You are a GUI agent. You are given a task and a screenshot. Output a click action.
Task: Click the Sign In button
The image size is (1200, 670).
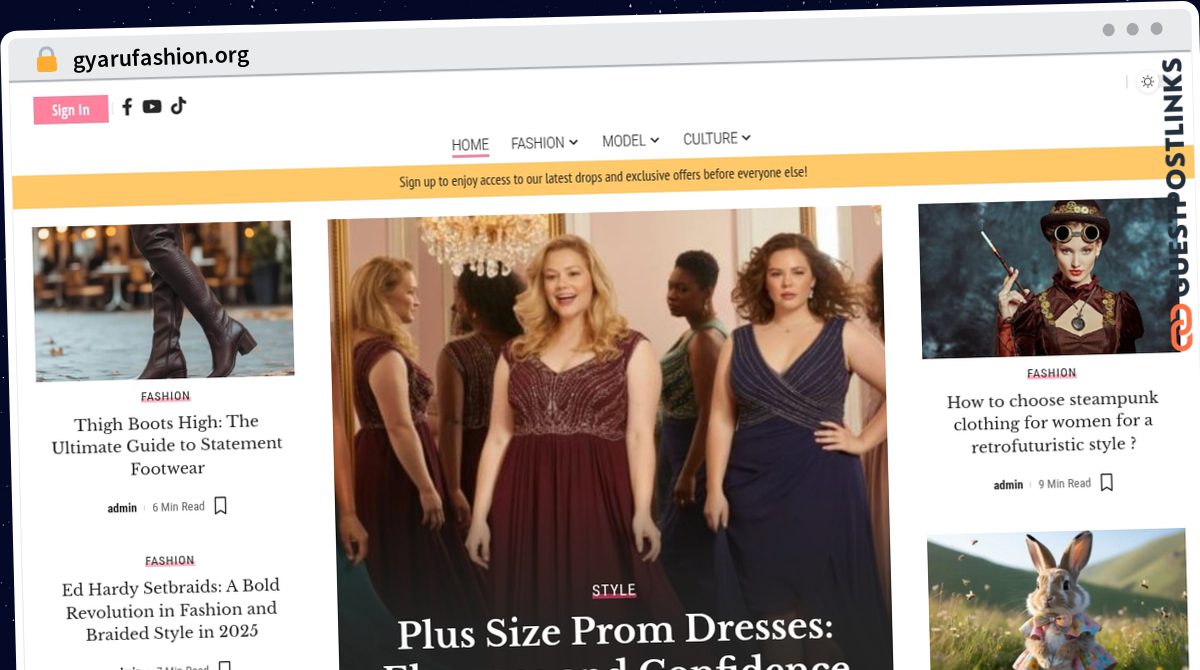70,110
